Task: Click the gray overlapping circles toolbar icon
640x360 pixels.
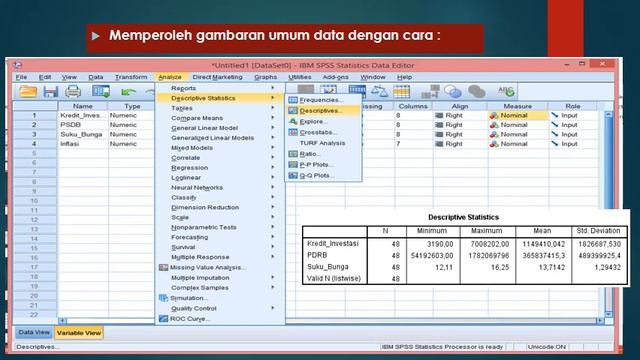Action: coord(476,91)
